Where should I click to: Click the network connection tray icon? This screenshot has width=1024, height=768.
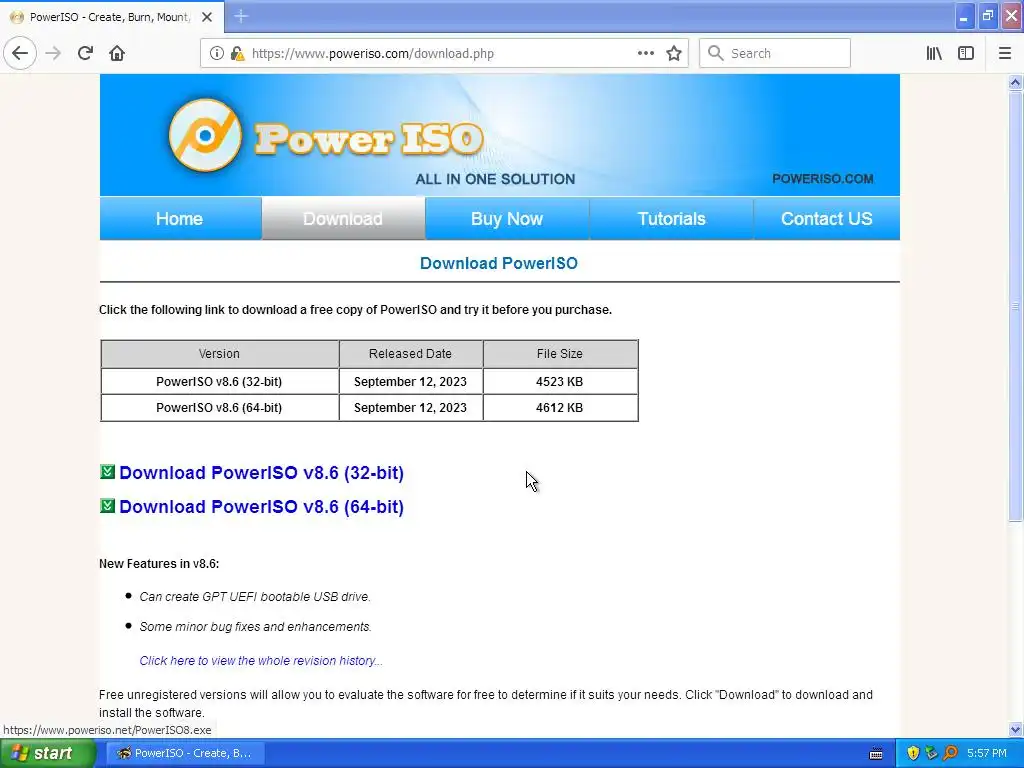931,753
